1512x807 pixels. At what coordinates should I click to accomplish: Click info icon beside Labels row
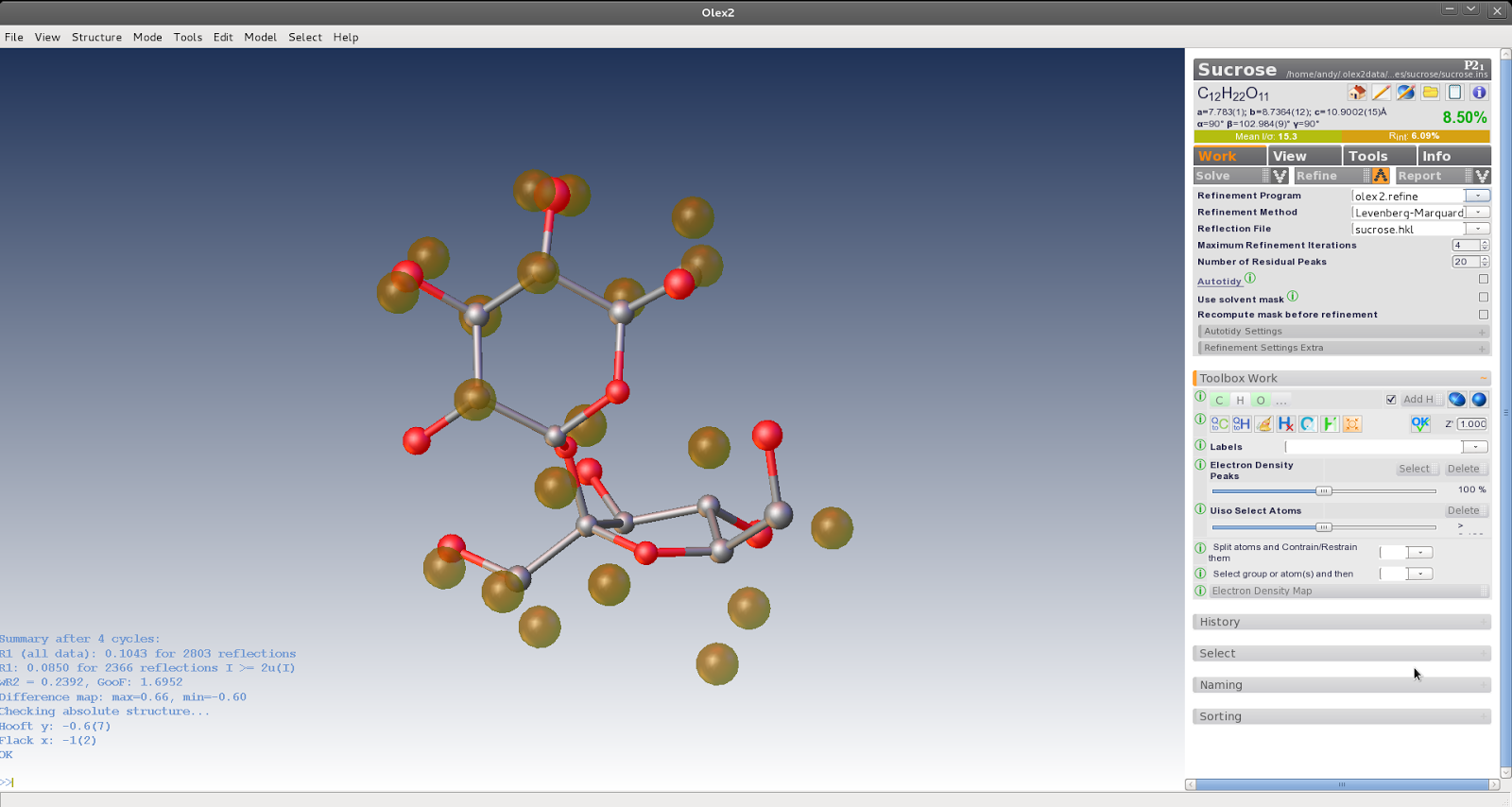1200,445
